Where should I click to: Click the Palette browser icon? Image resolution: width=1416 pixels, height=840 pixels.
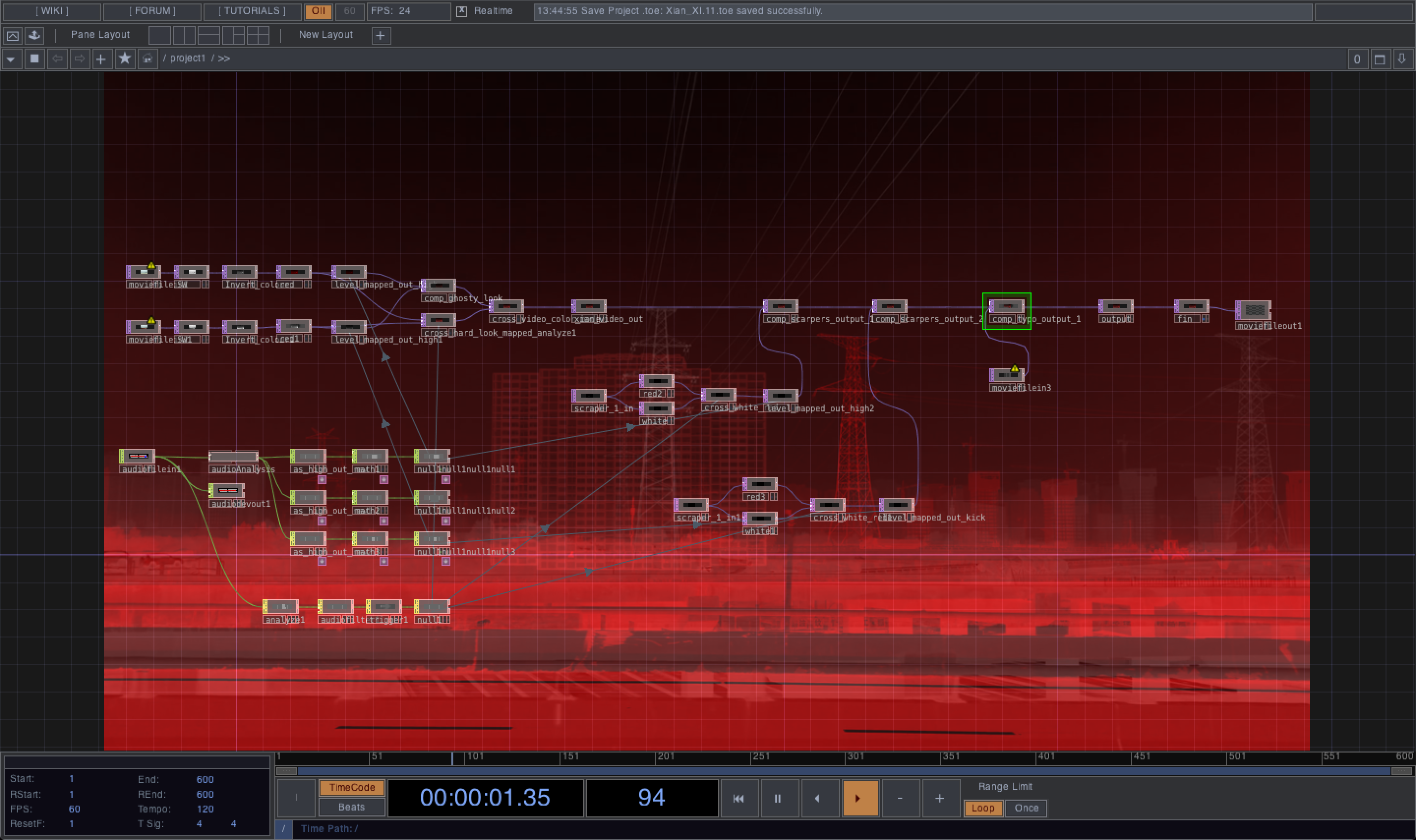[x=13, y=36]
